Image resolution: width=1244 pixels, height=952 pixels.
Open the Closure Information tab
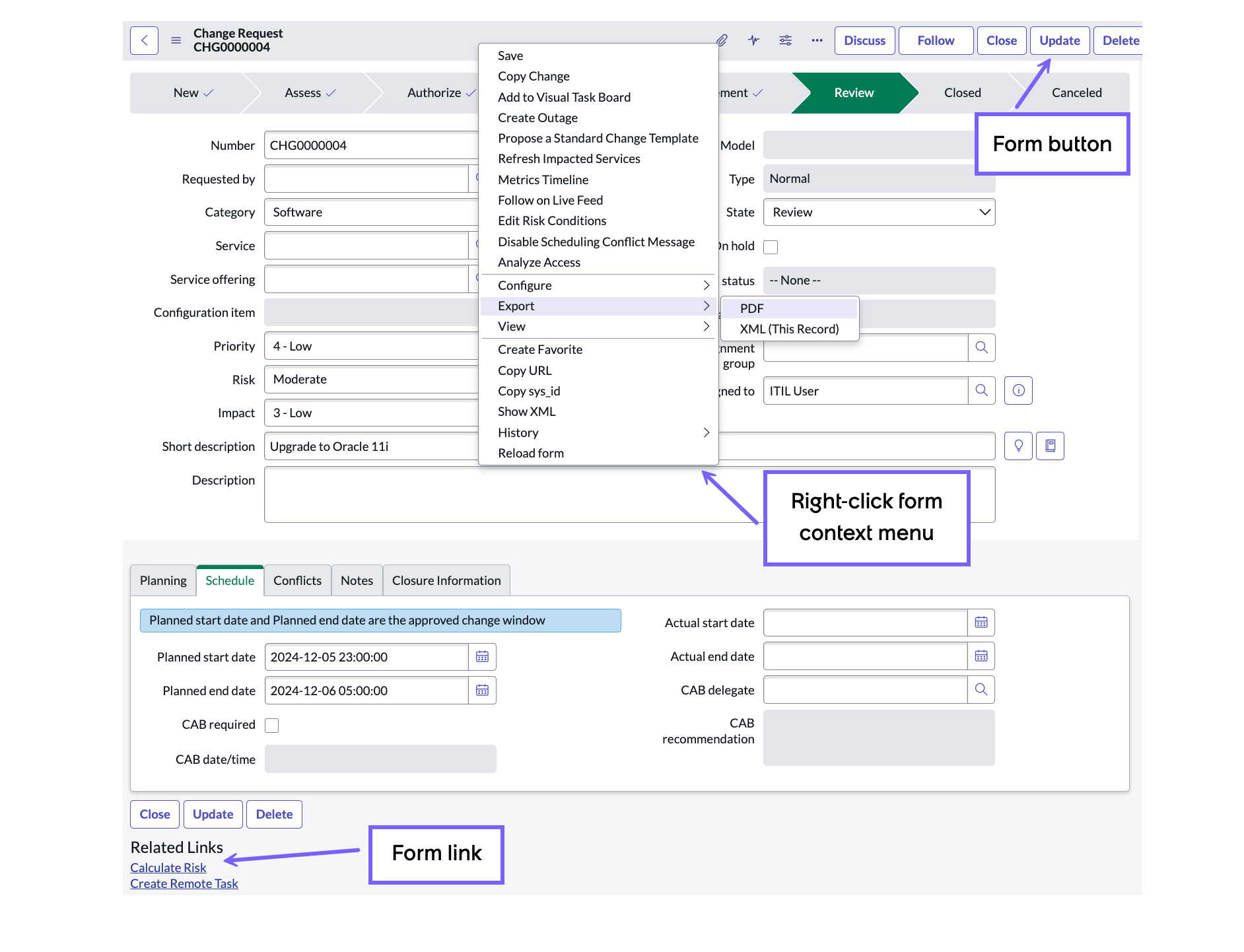click(446, 580)
